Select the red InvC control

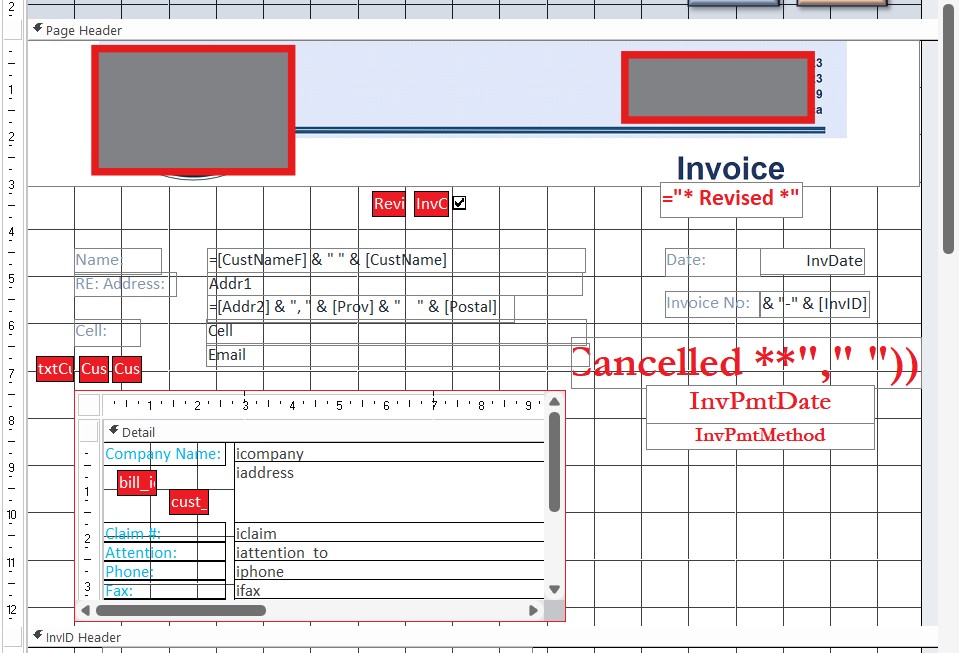click(x=431, y=203)
